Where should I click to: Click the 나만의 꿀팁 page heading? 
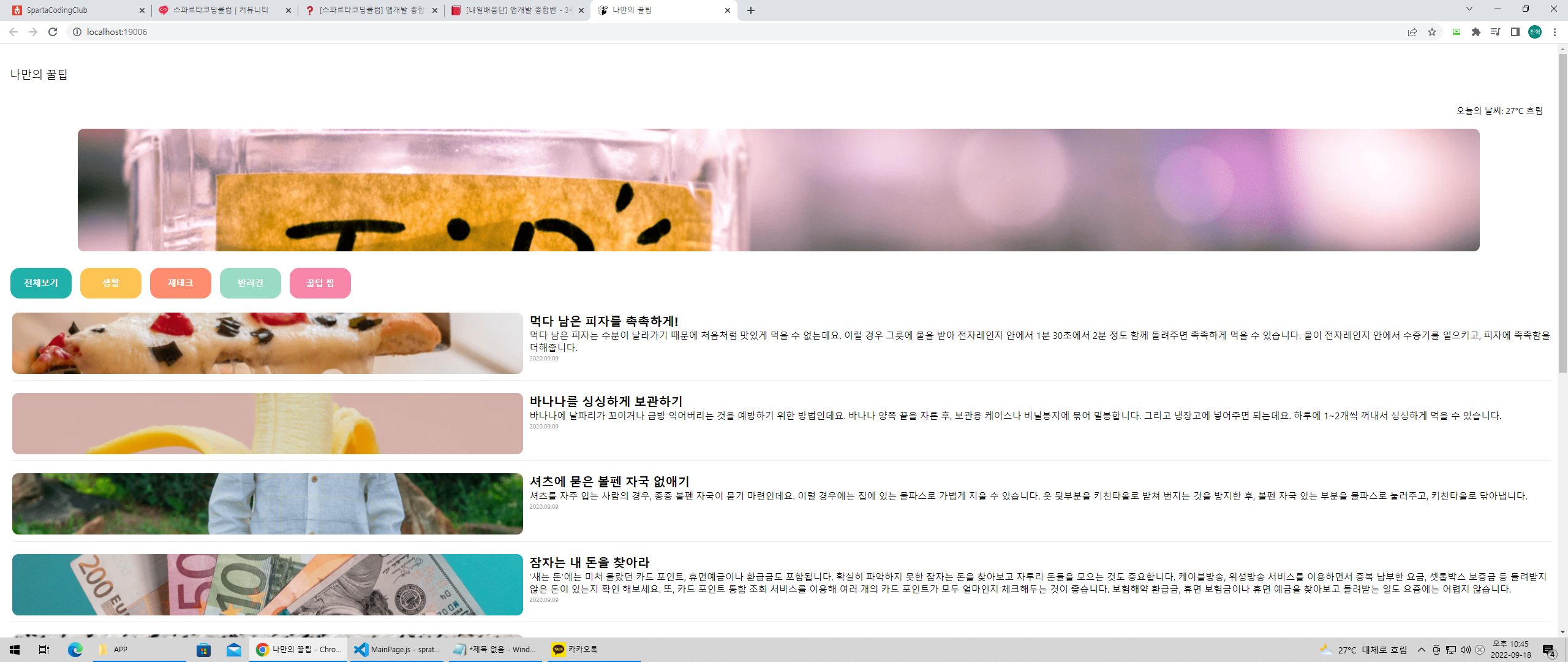coord(39,74)
